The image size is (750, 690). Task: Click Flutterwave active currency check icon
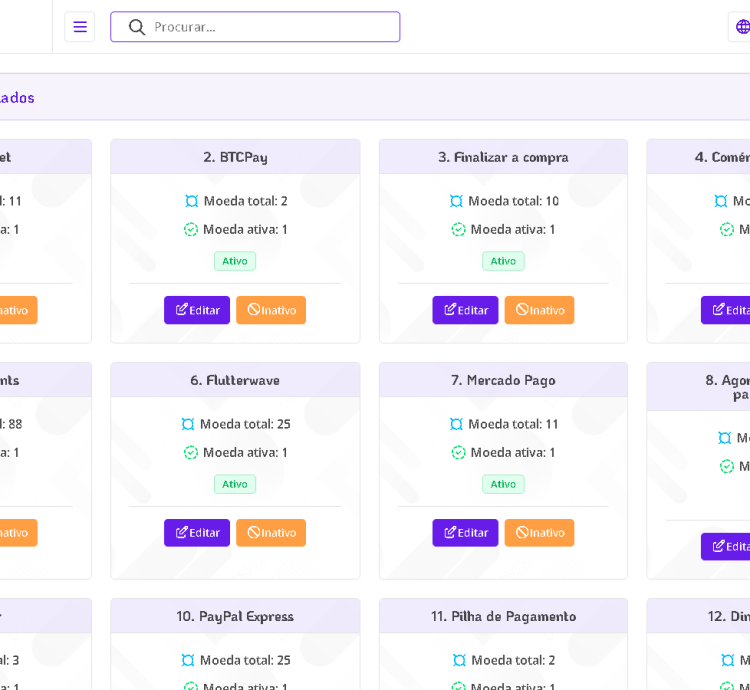[x=191, y=452]
